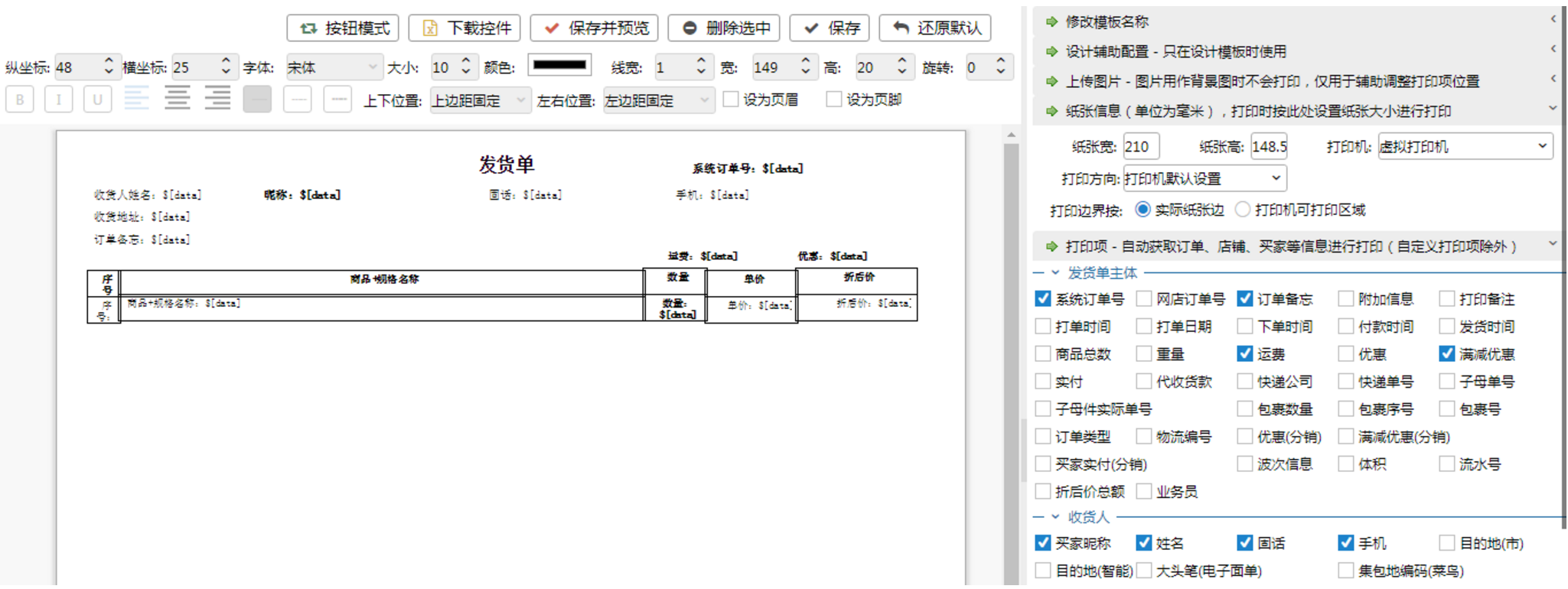Collapse the 发货单主体 group
The image size is (1568, 589).
tap(1055, 272)
